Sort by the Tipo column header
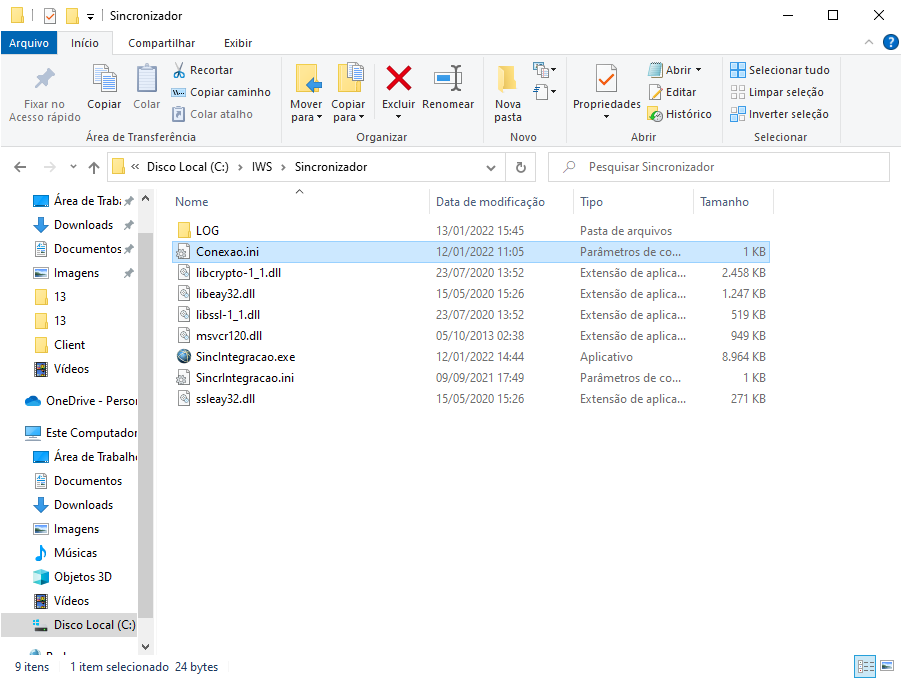 (633, 202)
